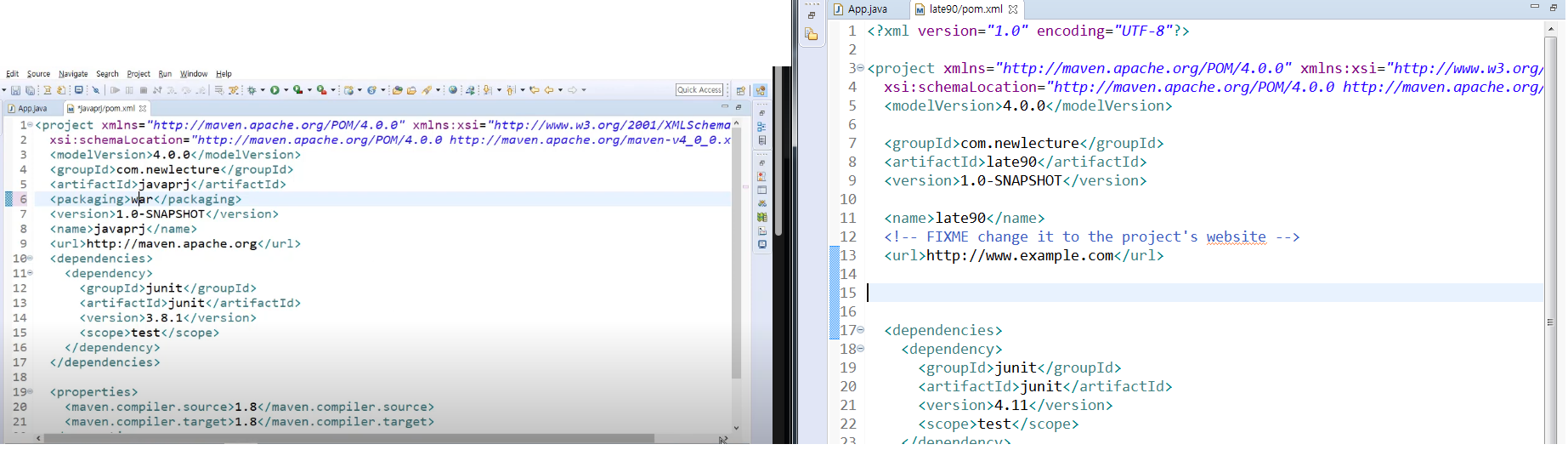Collapse the properties element on line 19
1568x450 pixels.
coord(31,391)
